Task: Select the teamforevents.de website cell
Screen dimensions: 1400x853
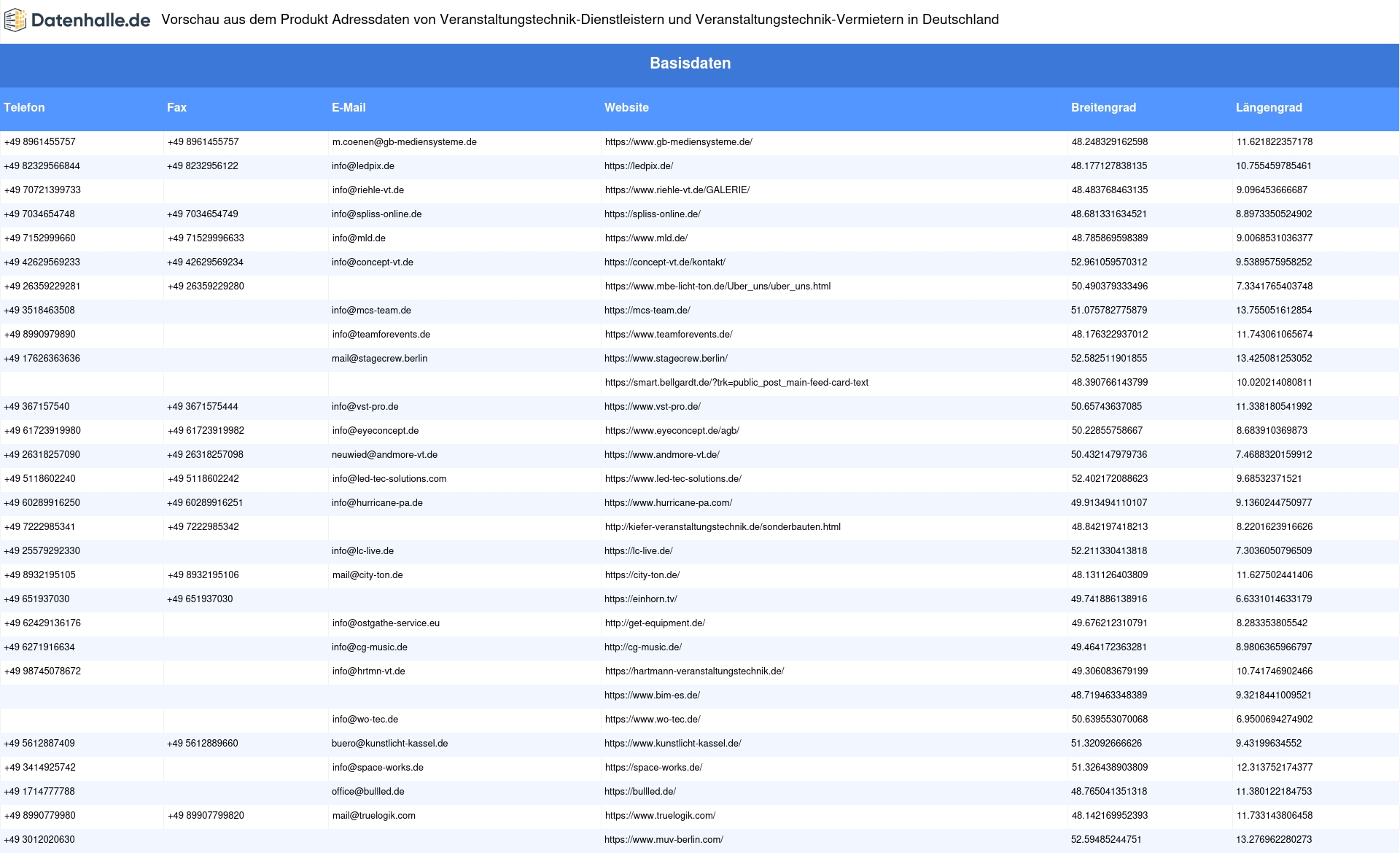Action: click(x=669, y=335)
